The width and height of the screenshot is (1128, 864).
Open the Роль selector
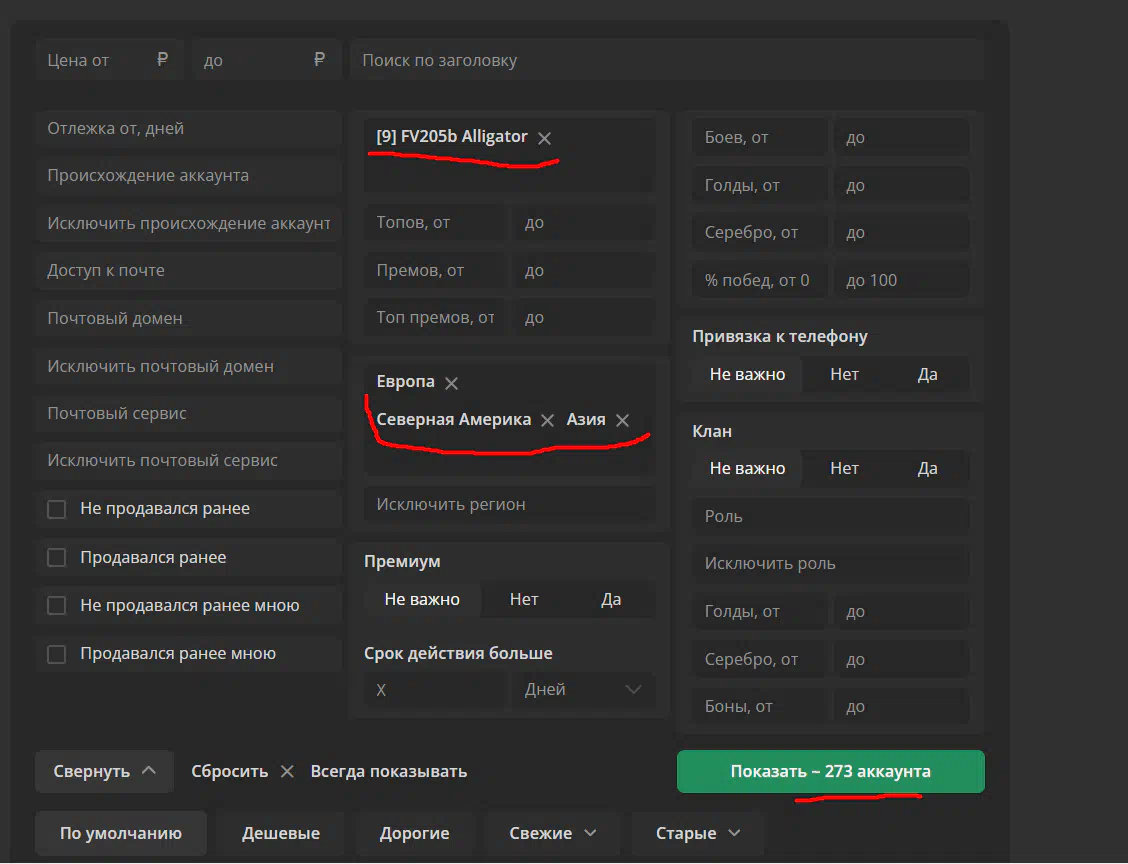(830, 517)
